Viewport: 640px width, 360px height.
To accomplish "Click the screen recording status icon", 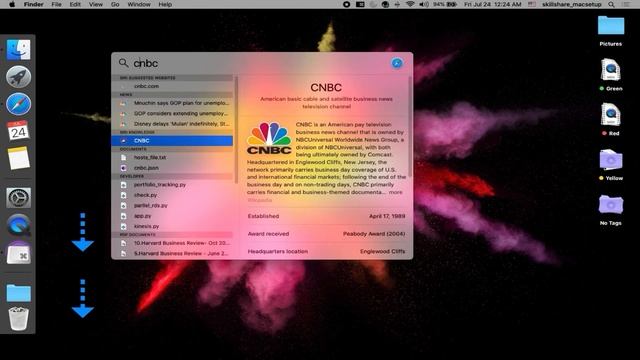I will [x=347, y=4].
